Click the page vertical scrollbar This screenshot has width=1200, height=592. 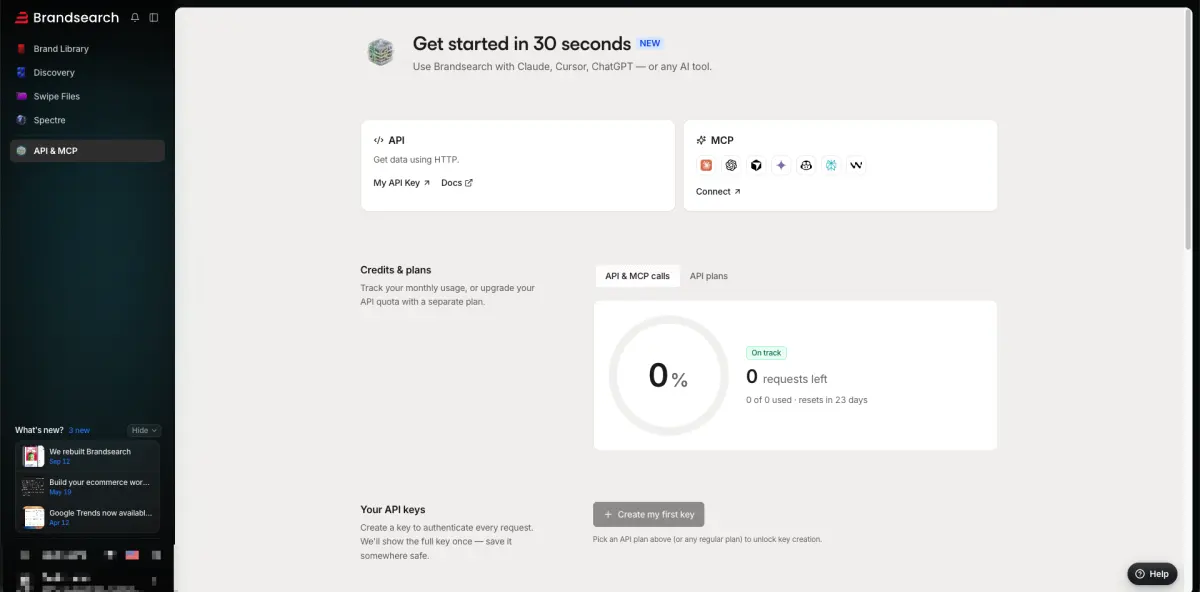click(1188, 130)
